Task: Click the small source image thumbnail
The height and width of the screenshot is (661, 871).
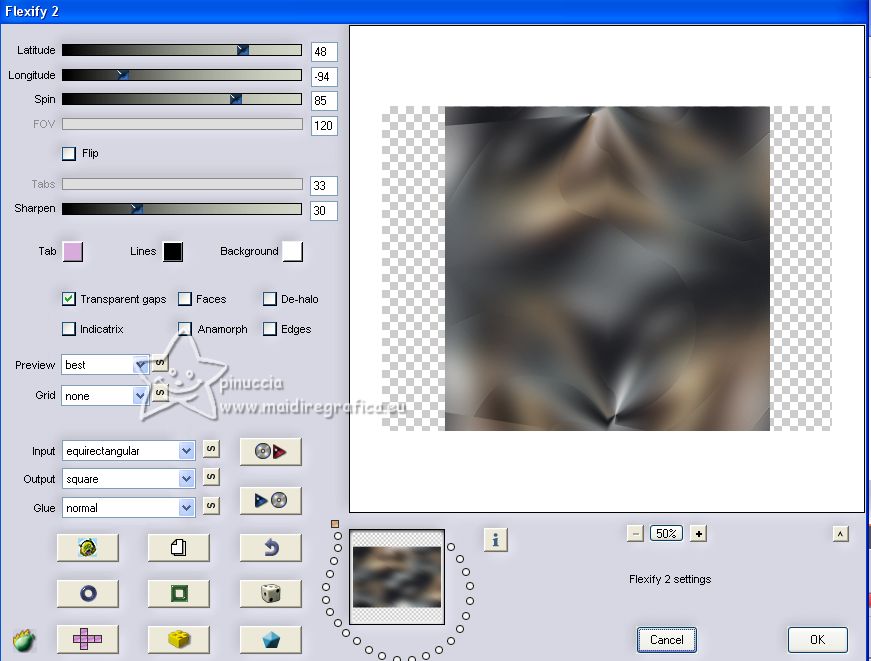Action: 397,577
